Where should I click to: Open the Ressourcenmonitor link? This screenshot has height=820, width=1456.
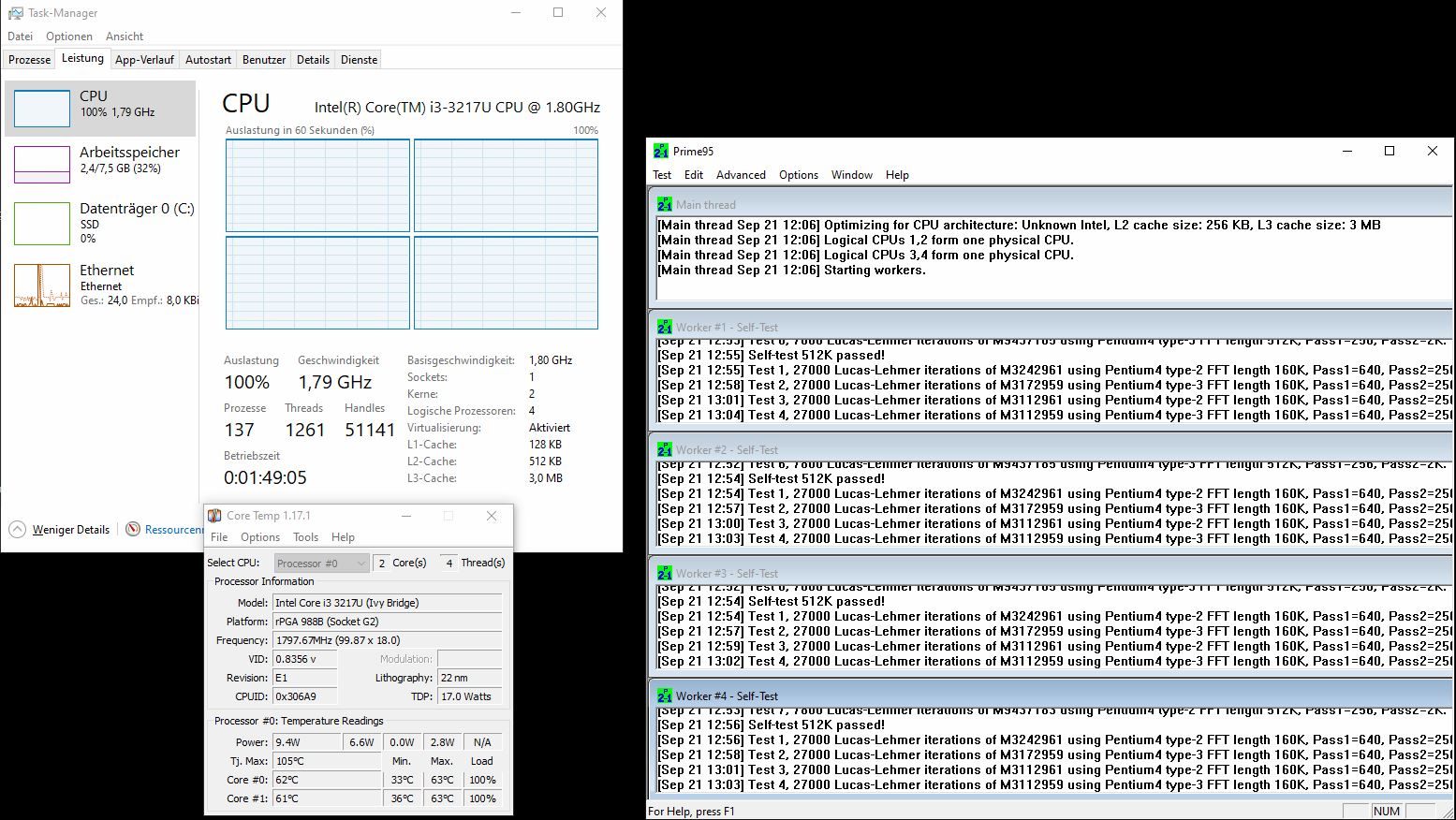tap(174, 530)
